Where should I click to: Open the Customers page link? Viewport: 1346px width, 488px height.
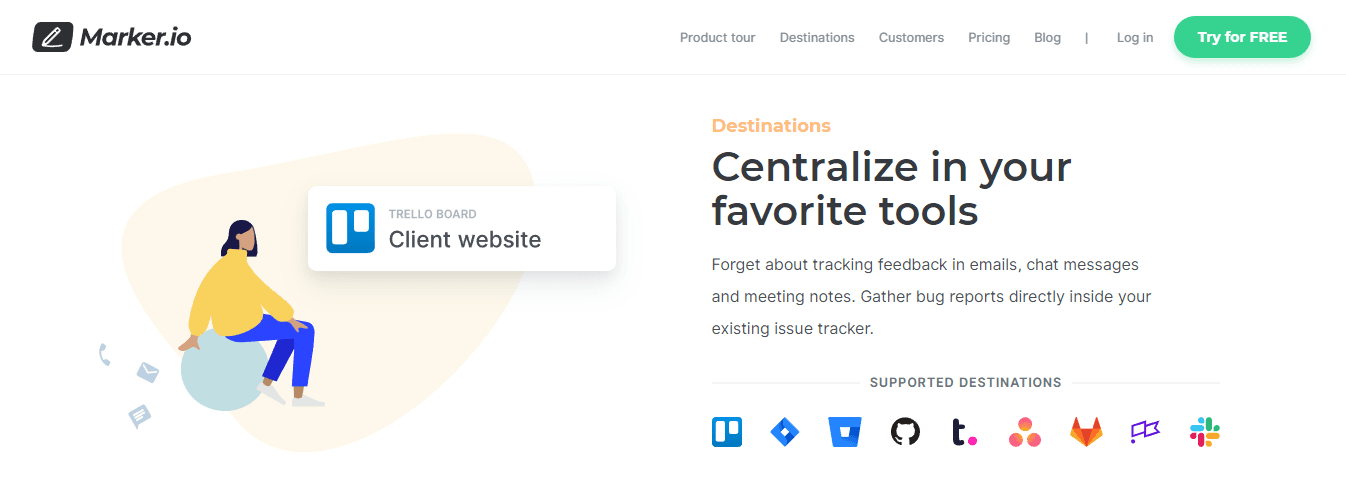[911, 38]
